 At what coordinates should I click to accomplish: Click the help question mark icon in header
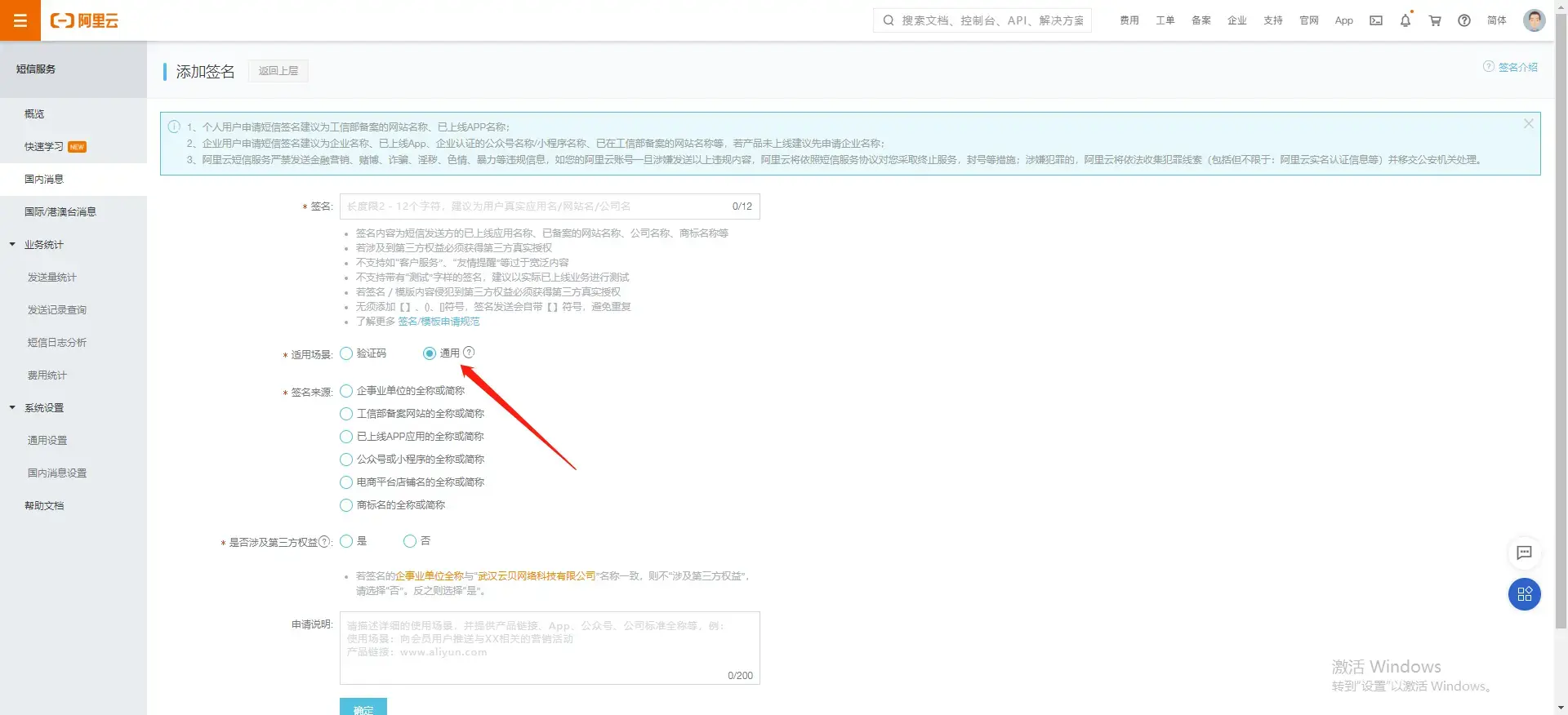(1464, 20)
